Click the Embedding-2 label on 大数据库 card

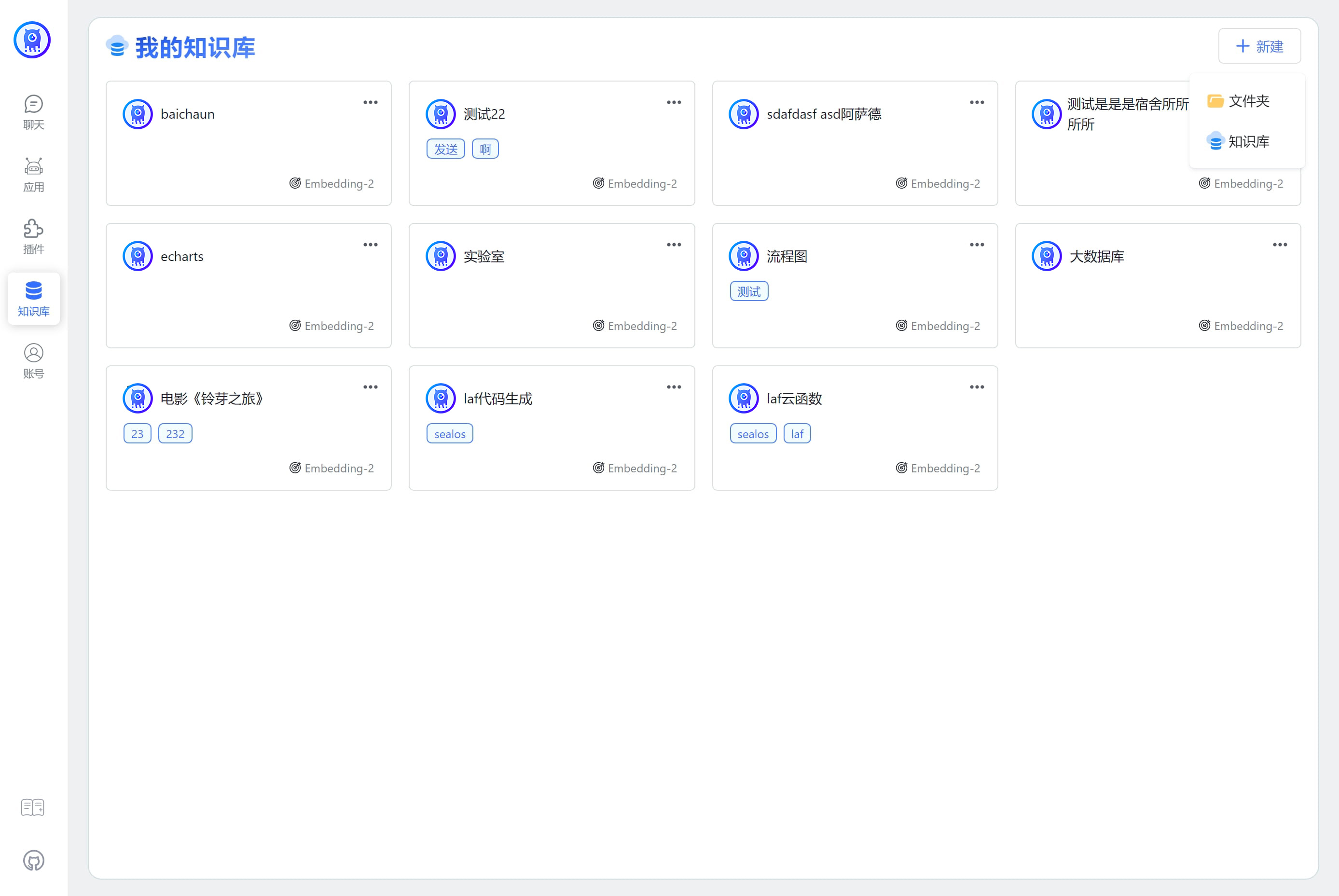(1248, 326)
